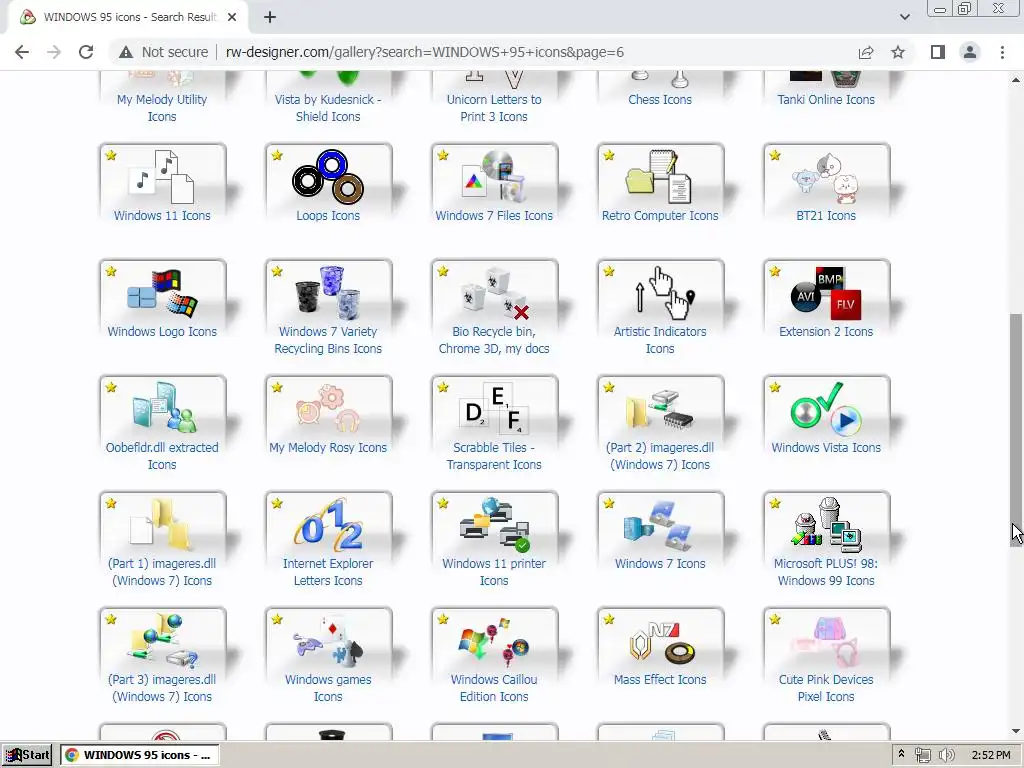
Task: Open Windows 11 printer Icons thumbnail
Action: tap(494, 524)
